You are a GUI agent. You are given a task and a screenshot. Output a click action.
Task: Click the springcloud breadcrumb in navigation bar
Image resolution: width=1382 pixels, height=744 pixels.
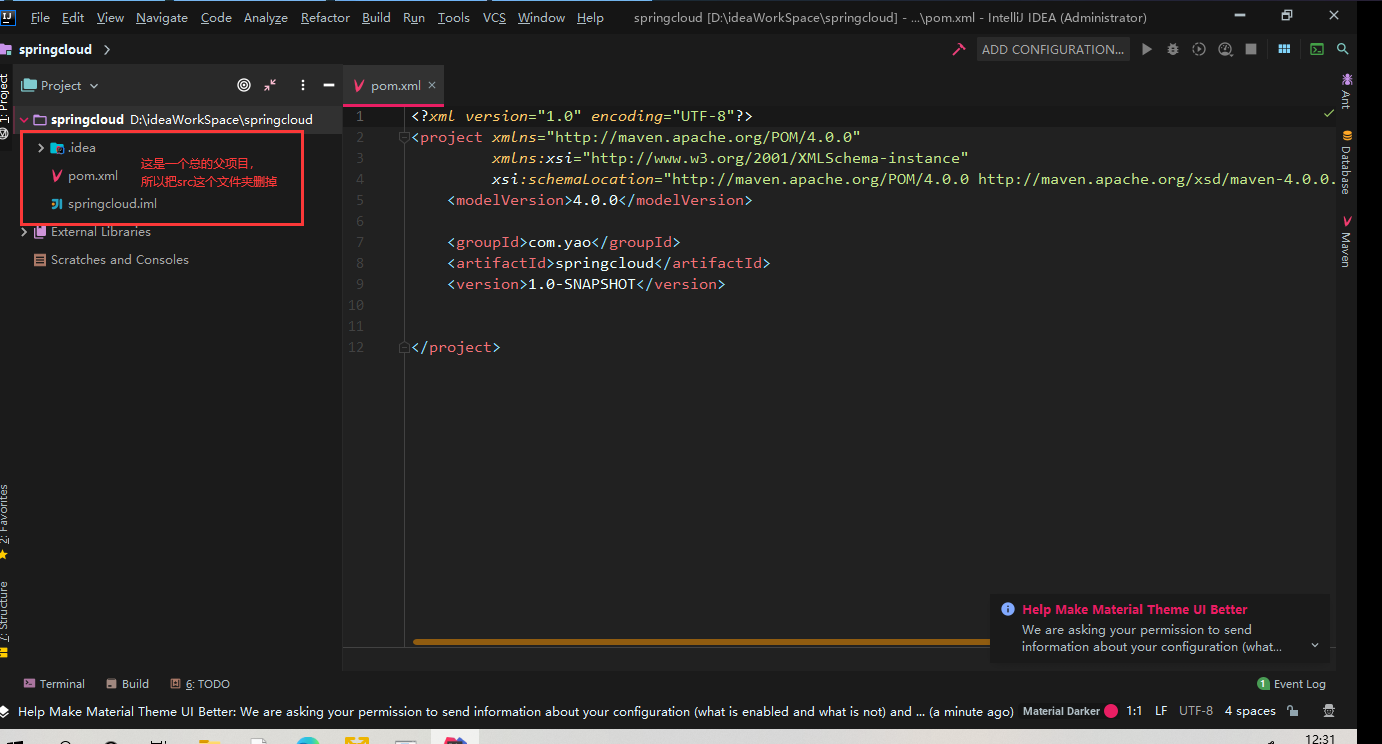(x=55, y=49)
